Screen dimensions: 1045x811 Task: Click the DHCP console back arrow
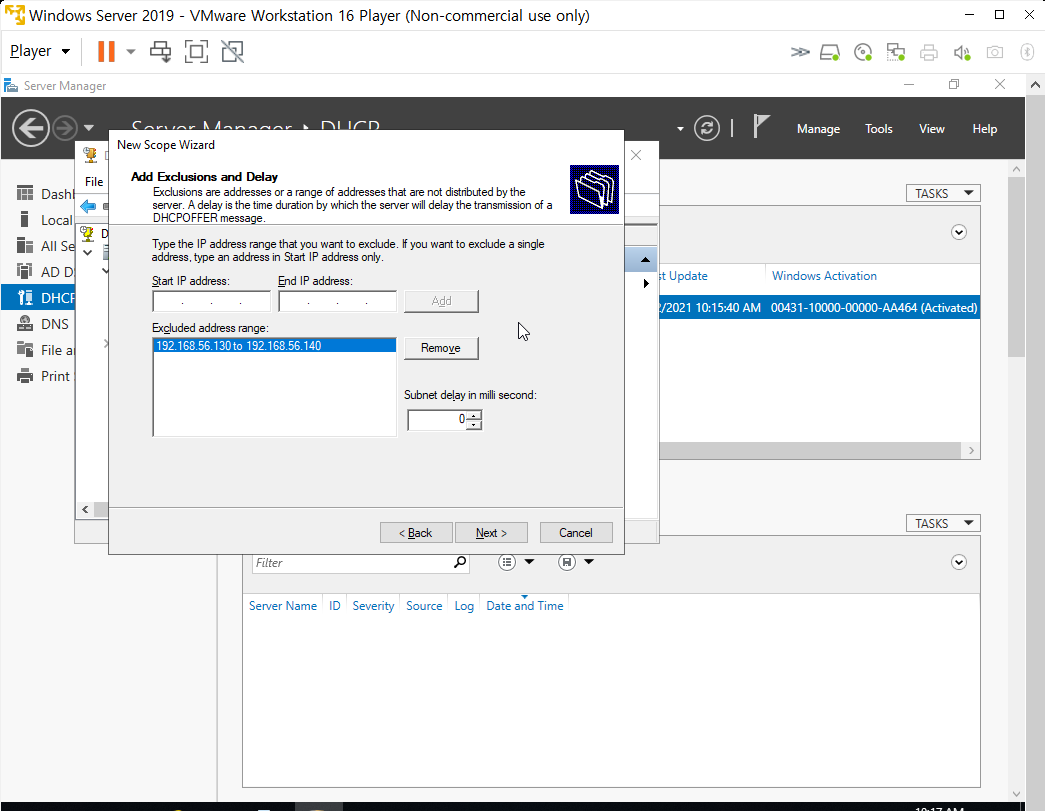point(88,207)
